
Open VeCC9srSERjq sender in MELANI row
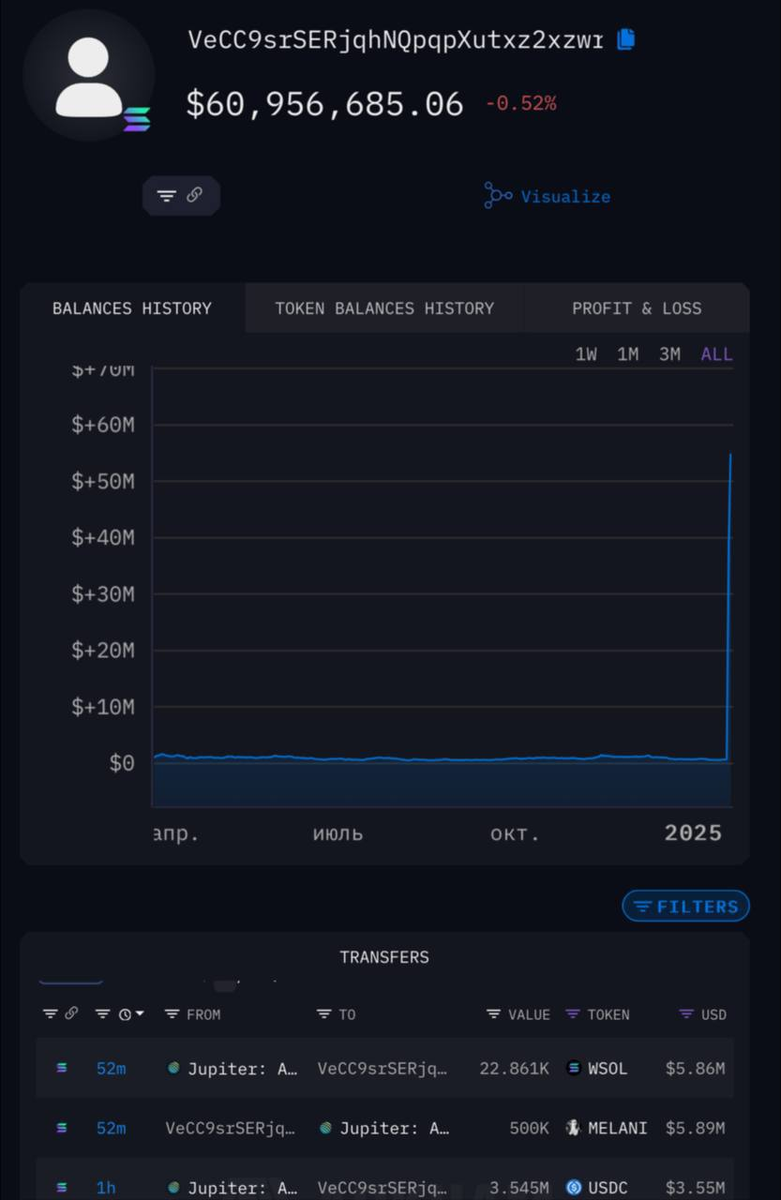[230, 1128]
